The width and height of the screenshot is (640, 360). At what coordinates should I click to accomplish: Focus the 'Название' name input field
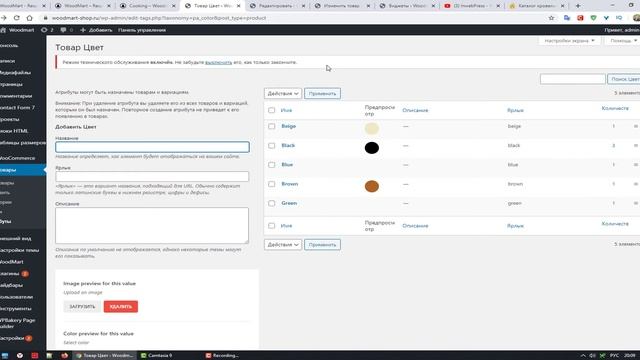(x=152, y=147)
